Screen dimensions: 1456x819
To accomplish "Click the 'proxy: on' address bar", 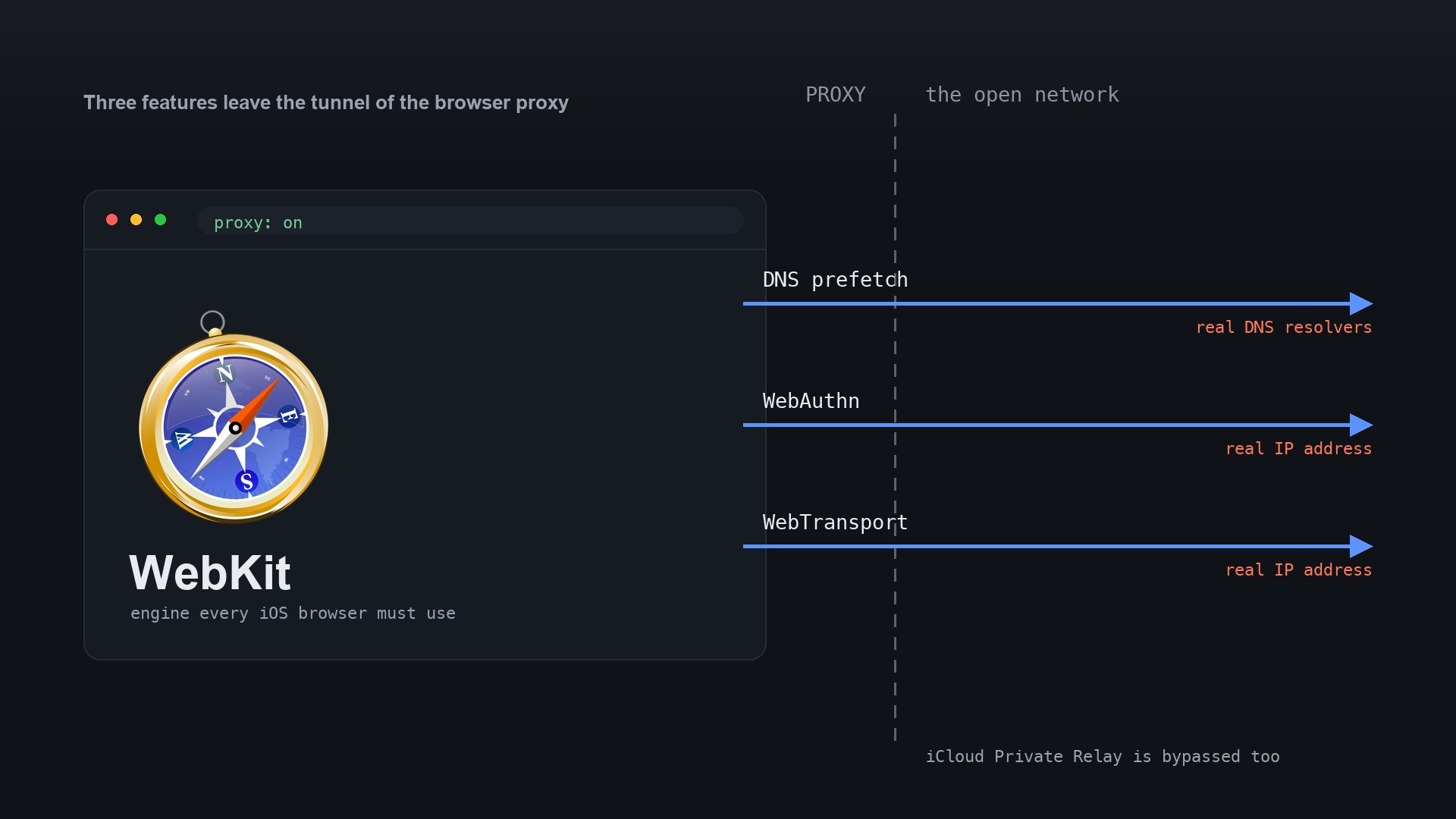I will 470,221.
